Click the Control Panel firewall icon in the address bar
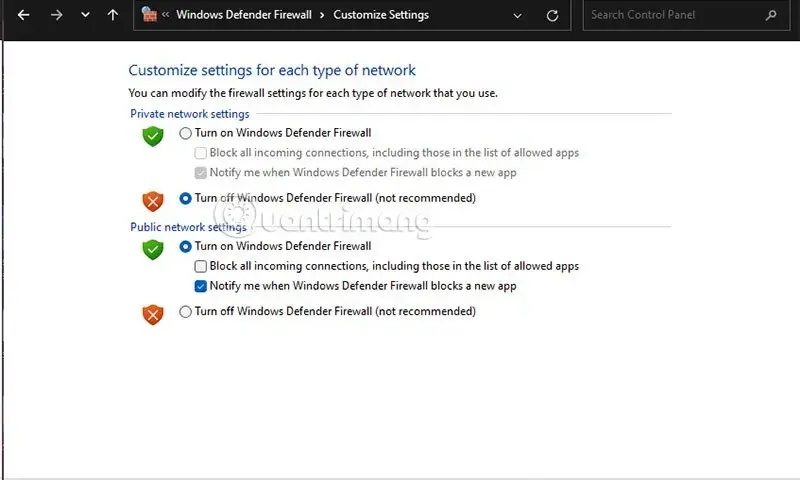The image size is (800, 480). click(149, 14)
